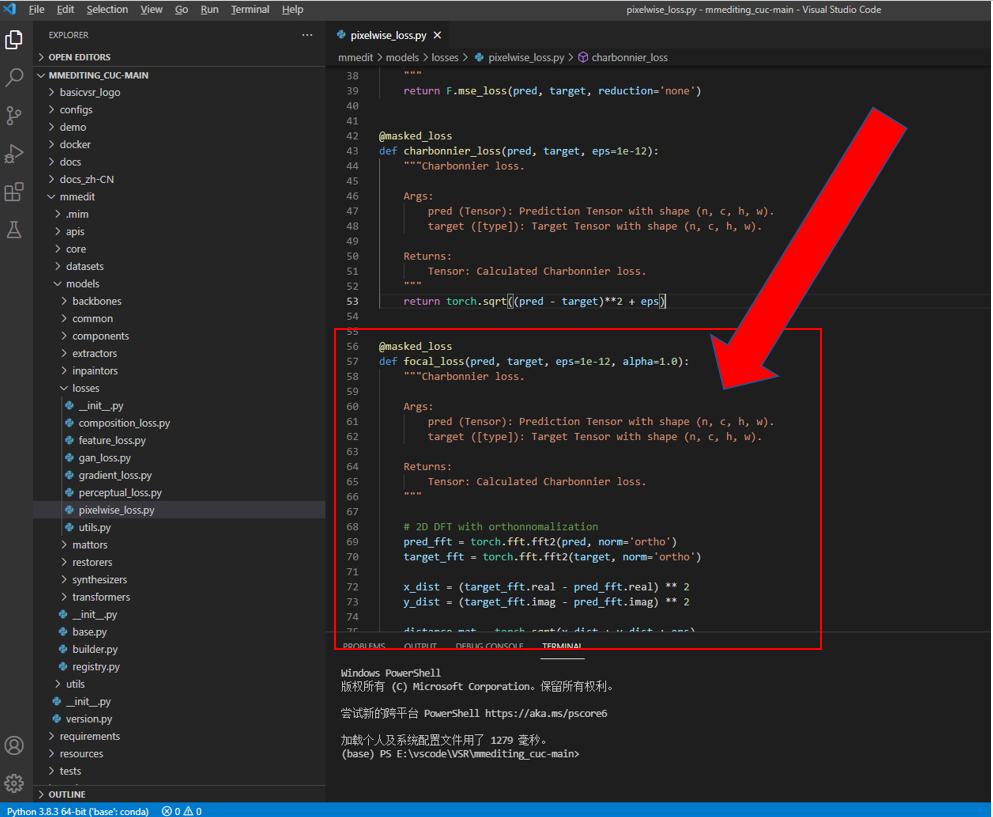The image size is (993, 817).
Task: Open the Run and Debug view icon
Action: (14, 153)
